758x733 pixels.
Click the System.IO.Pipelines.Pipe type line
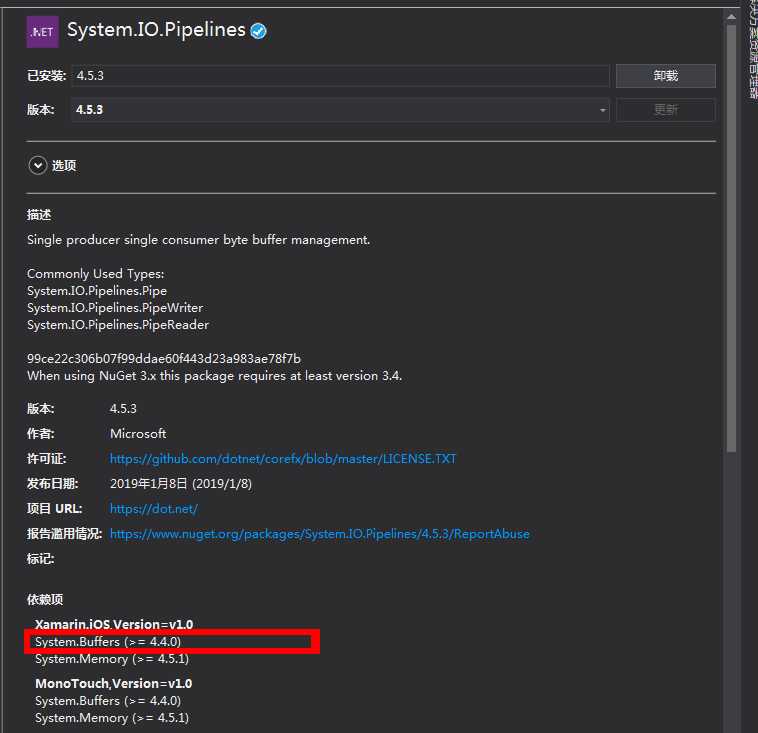pos(97,291)
